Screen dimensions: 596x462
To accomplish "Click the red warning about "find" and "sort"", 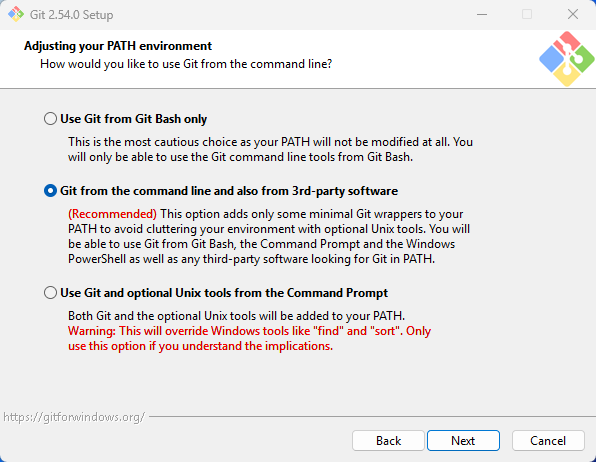I will coord(249,338).
